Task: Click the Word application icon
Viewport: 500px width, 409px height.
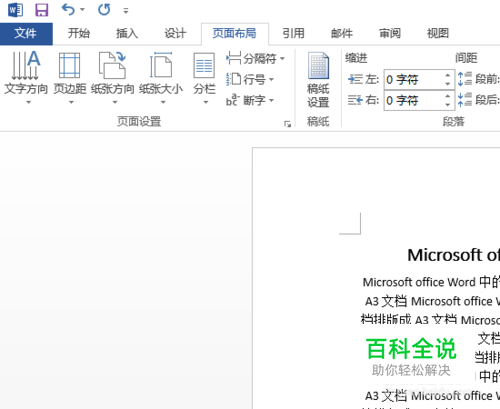Action: coord(15,10)
